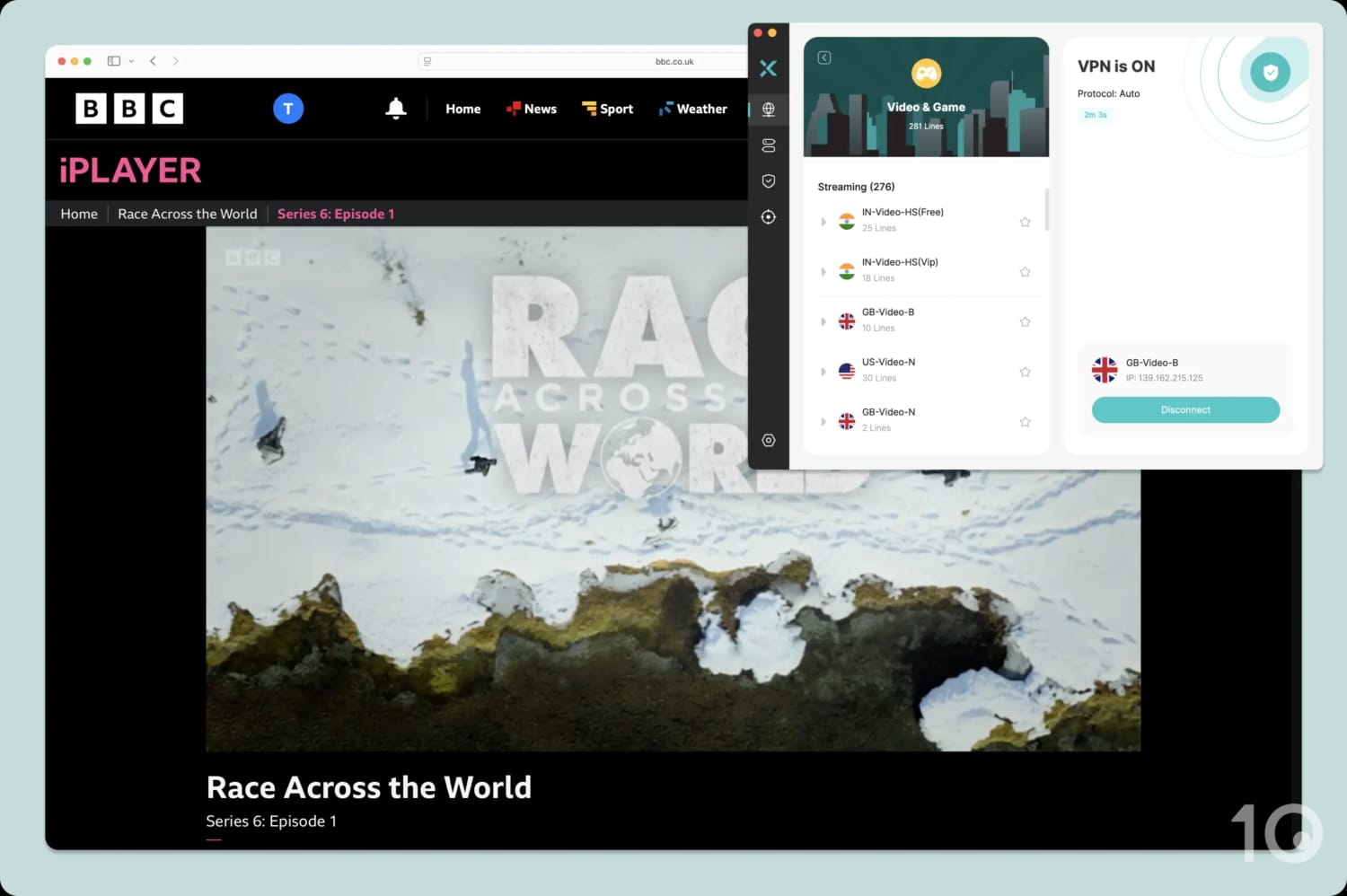Image resolution: width=1347 pixels, height=896 pixels.
Task: Click IP: 139.162.215.125 text
Action: click(1165, 378)
